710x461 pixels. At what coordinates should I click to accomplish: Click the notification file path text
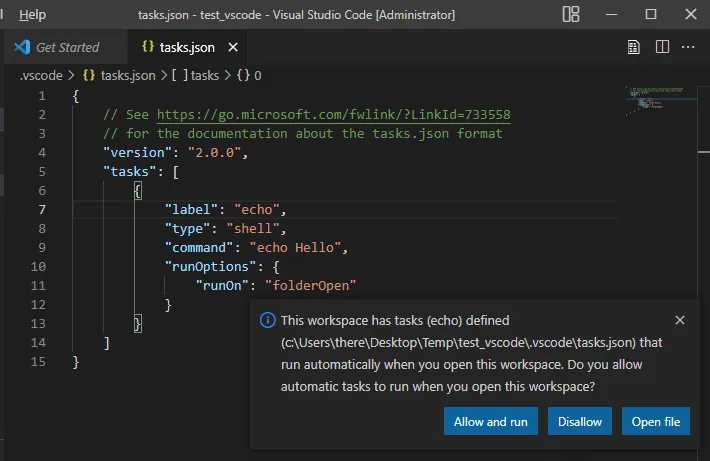click(458, 342)
